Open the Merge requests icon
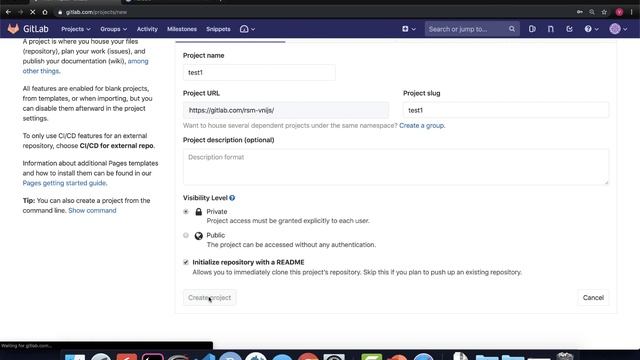640x360 pixels. click(551, 29)
